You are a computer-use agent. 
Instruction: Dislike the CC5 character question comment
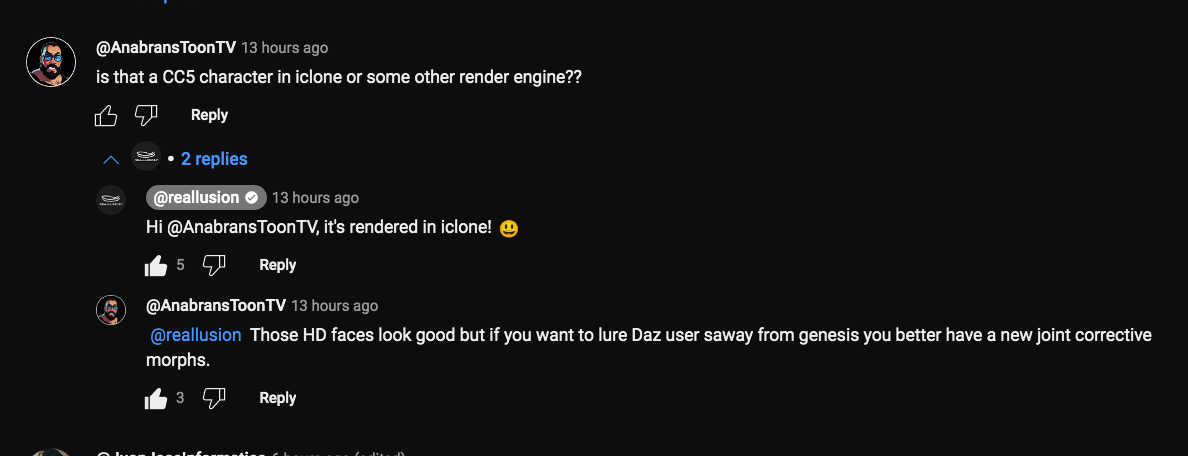[x=145, y=115]
